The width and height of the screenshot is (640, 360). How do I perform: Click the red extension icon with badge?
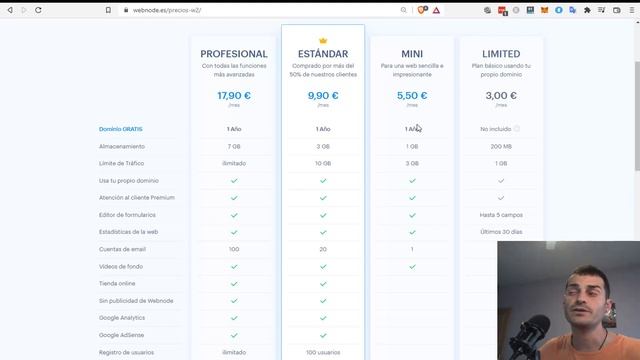[x=502, y=11]
